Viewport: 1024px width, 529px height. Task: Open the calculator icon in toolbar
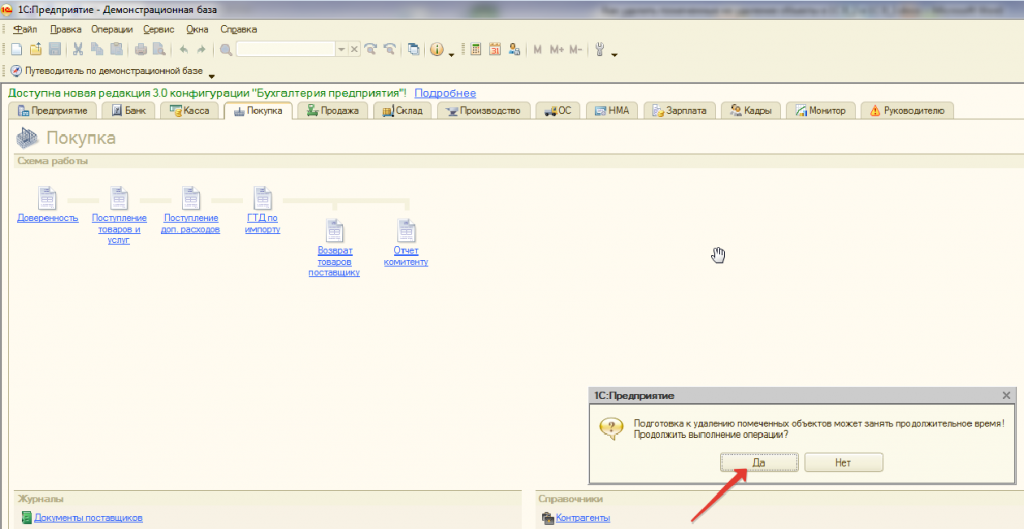click(x=476, y=49)
